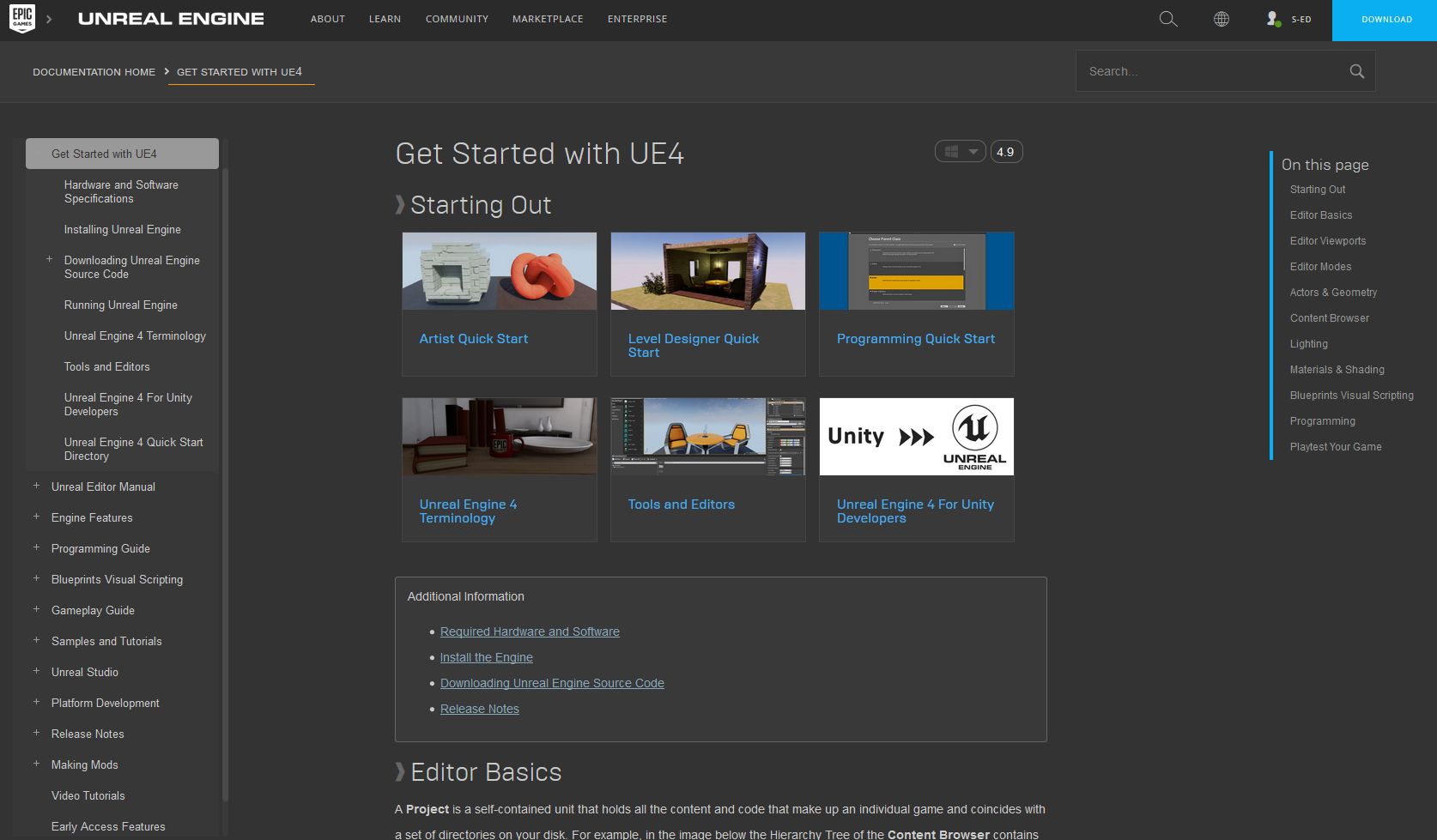
Task: Open the Release Notes link in Additional Information
Action: click(x=479, y=709)
